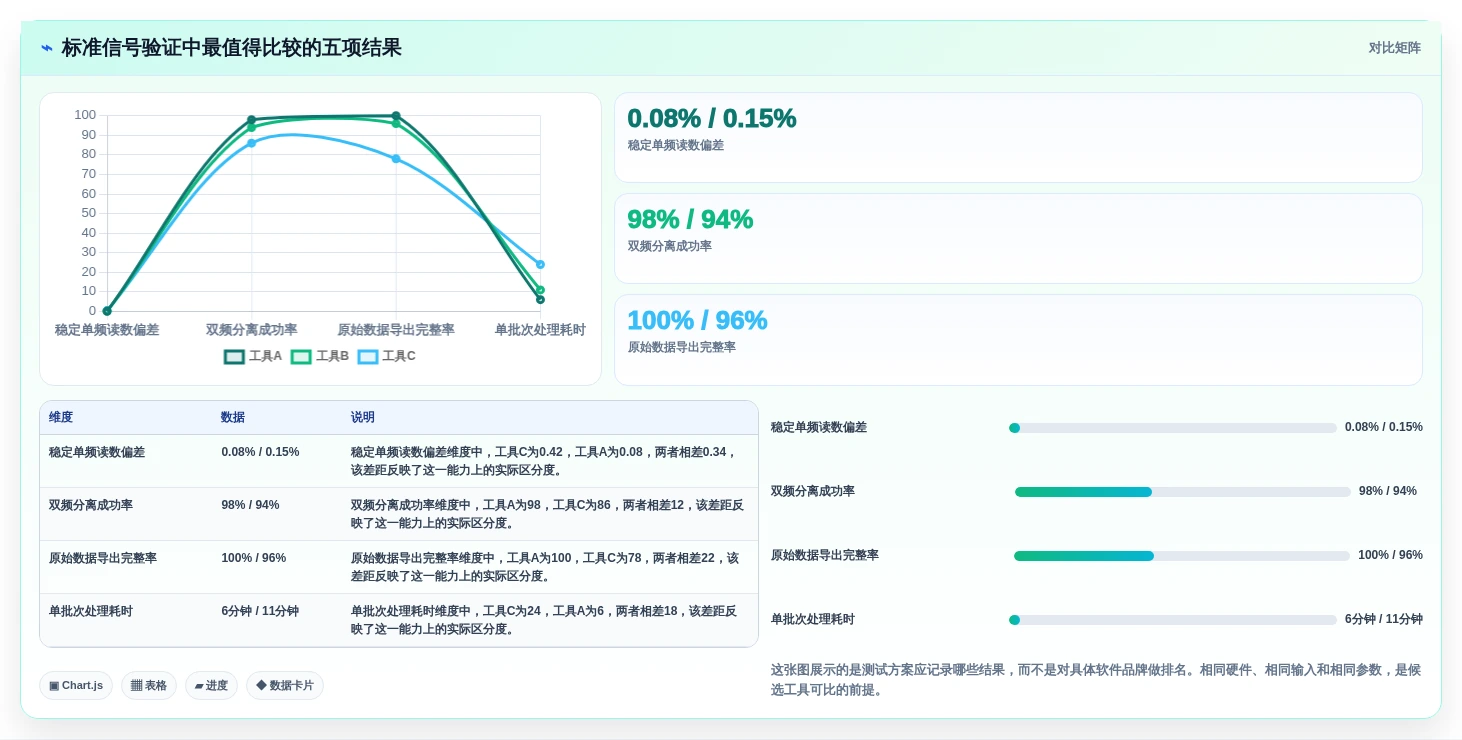Click 工具A data point at 双频分离成功率

coord(251,120)
